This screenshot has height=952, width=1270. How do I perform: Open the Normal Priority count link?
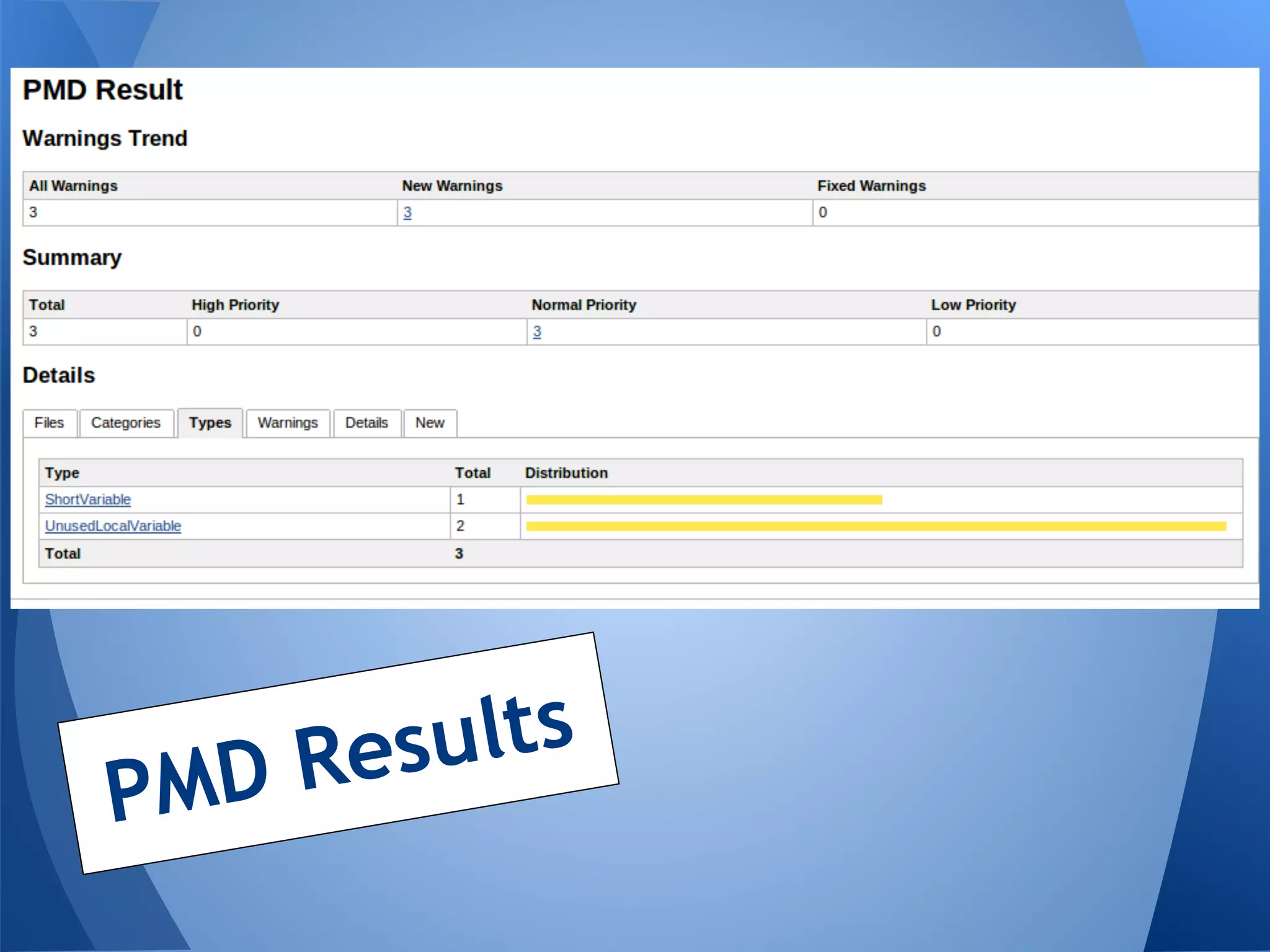[537, 332]
